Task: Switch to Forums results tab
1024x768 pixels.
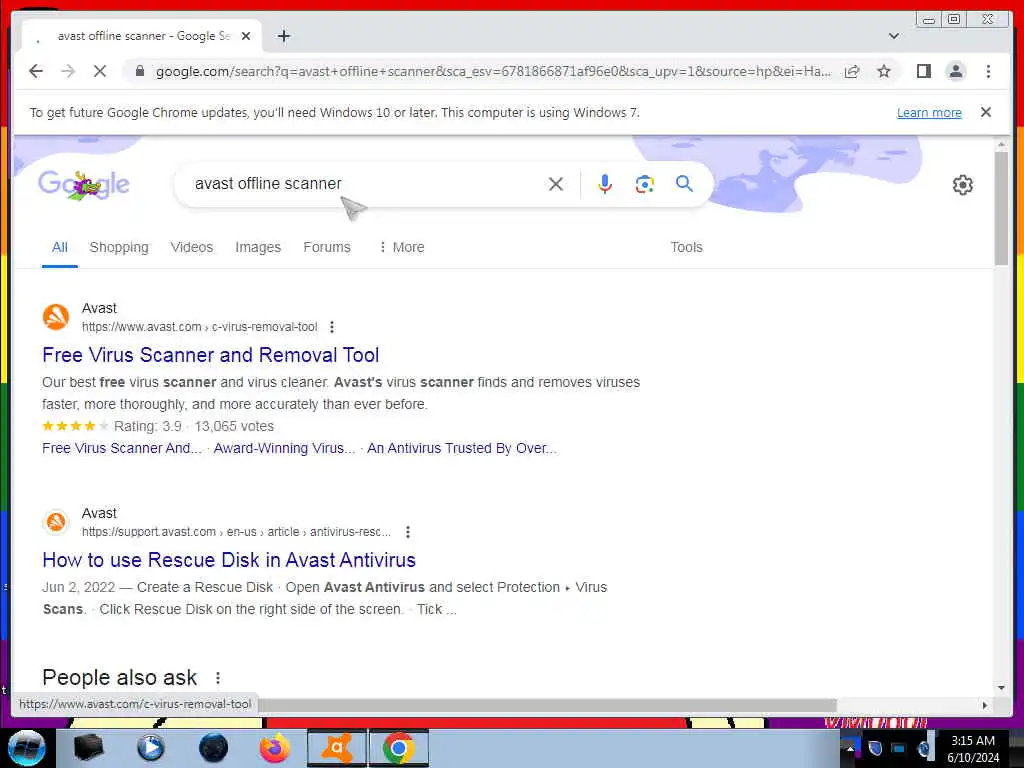Action: (327, 248)
